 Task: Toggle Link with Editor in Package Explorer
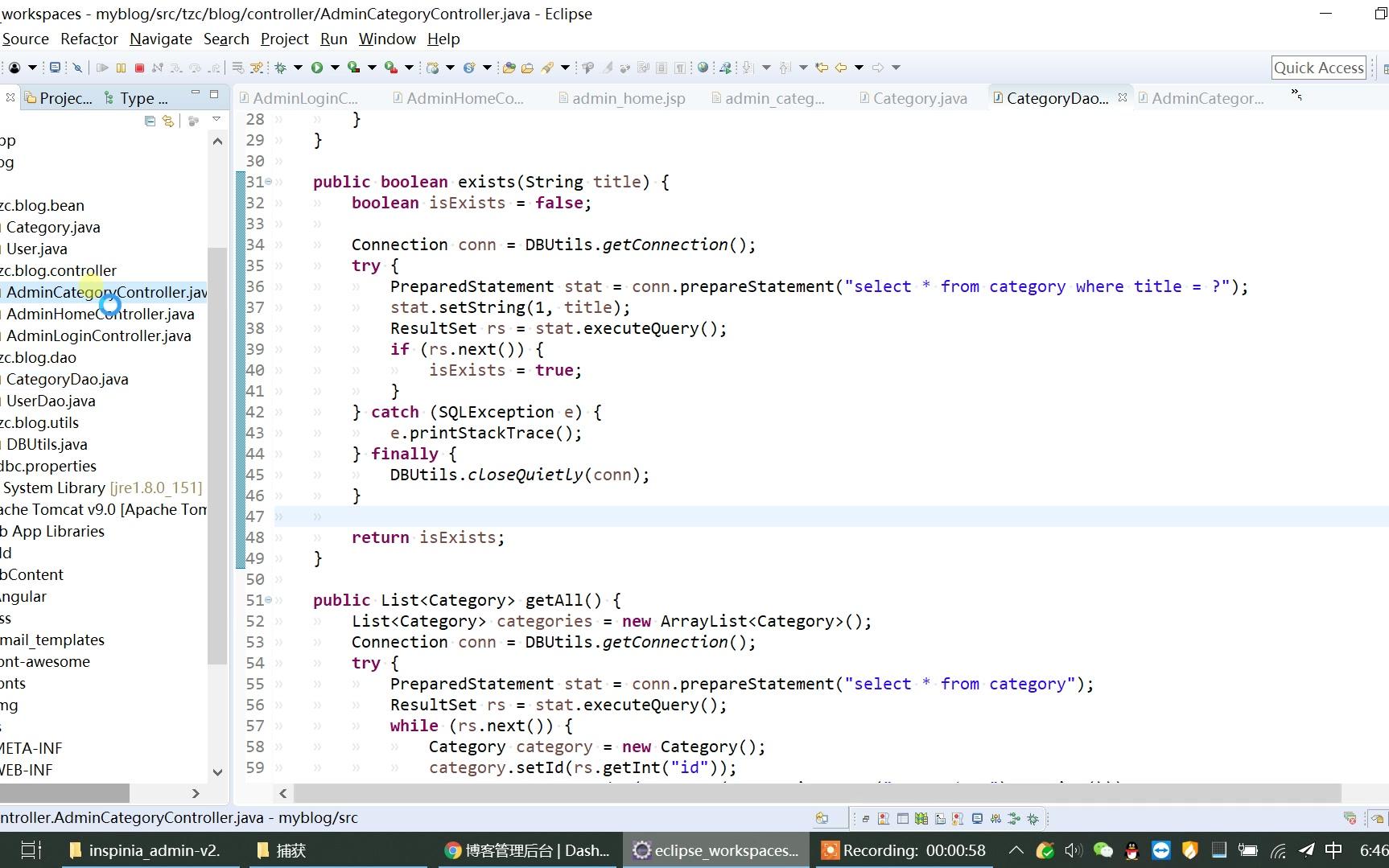click(167, 121)
